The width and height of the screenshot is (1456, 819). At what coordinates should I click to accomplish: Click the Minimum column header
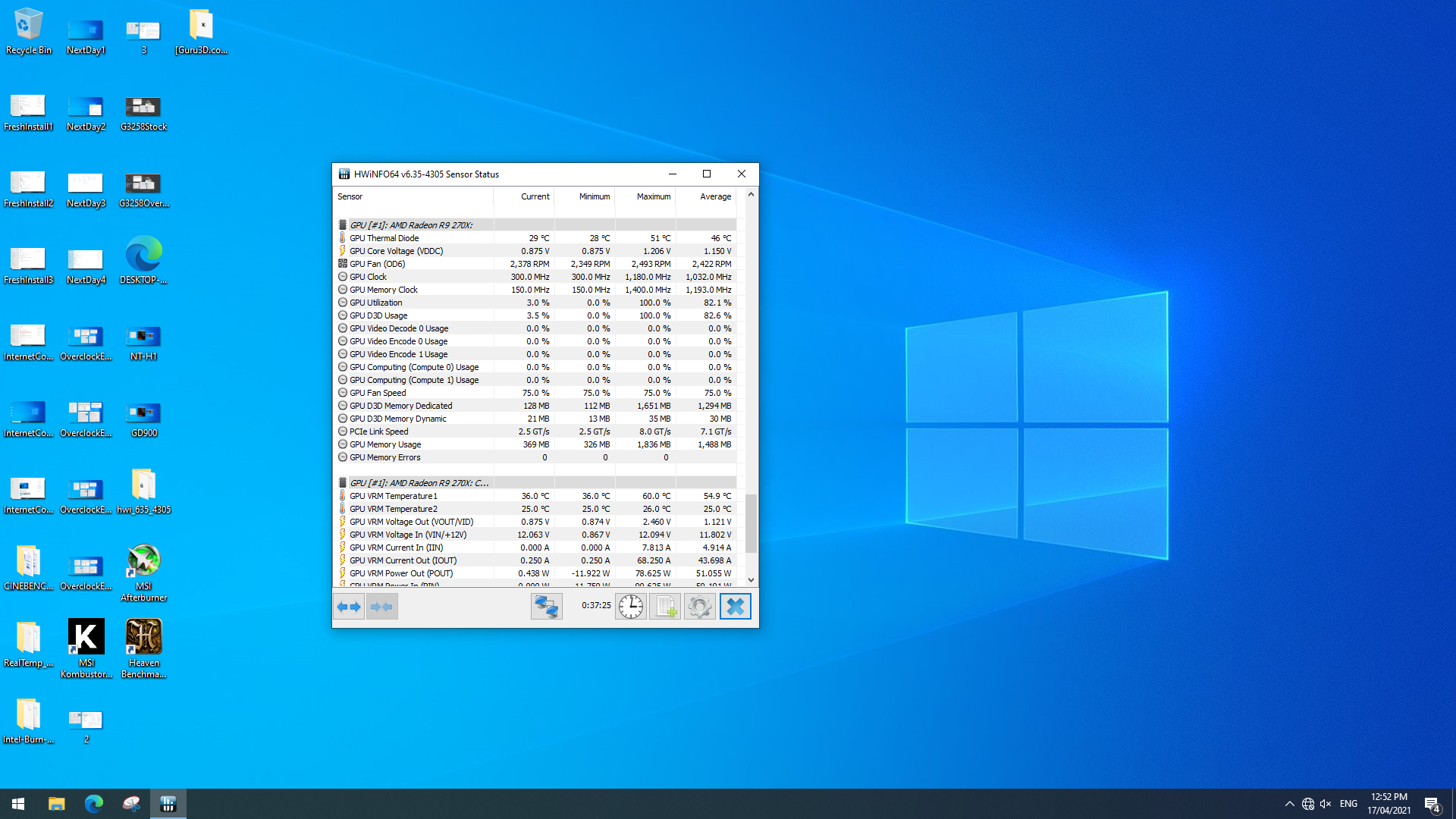585,196
